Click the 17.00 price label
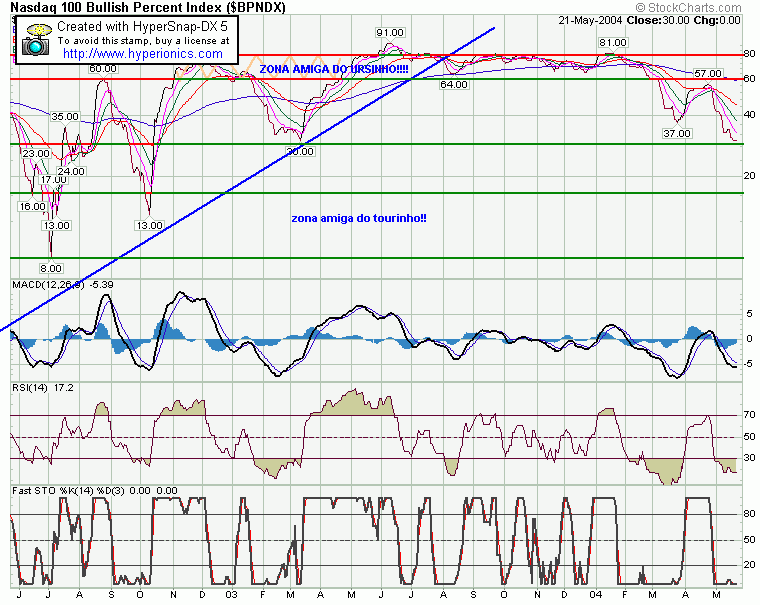 pyautogui.click(x=54, y=180)
